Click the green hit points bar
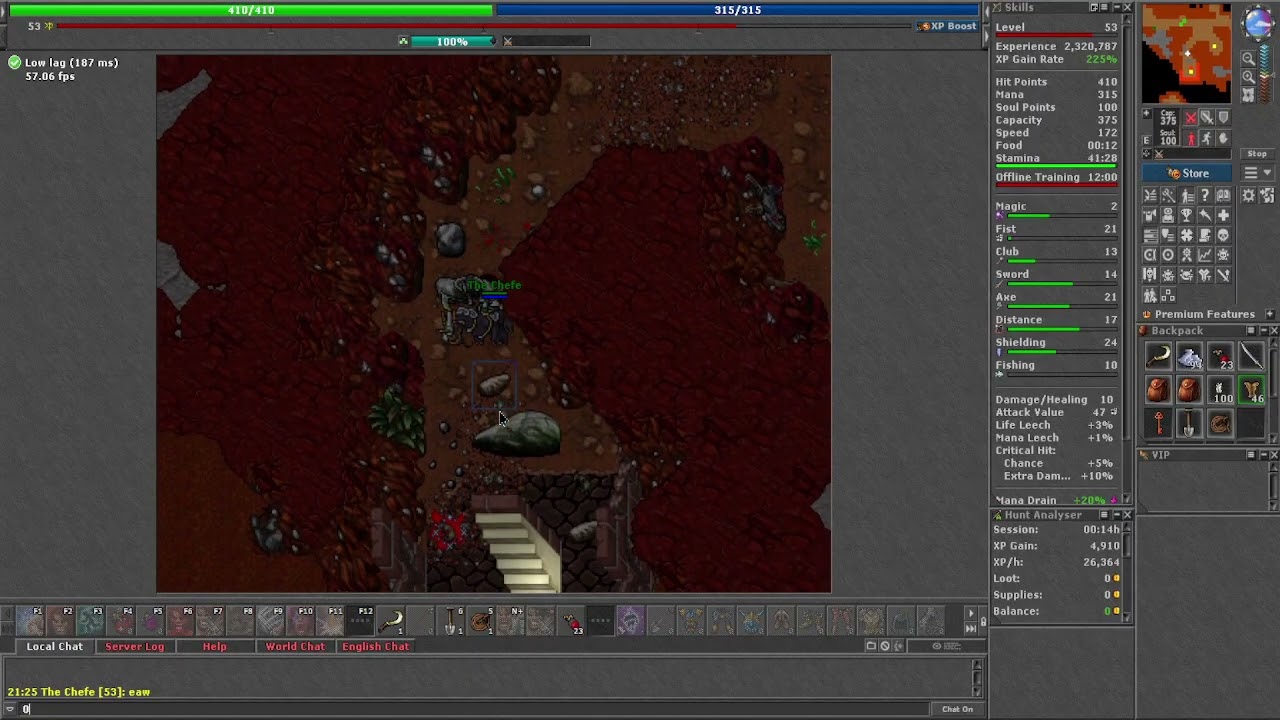 [251, 10]
